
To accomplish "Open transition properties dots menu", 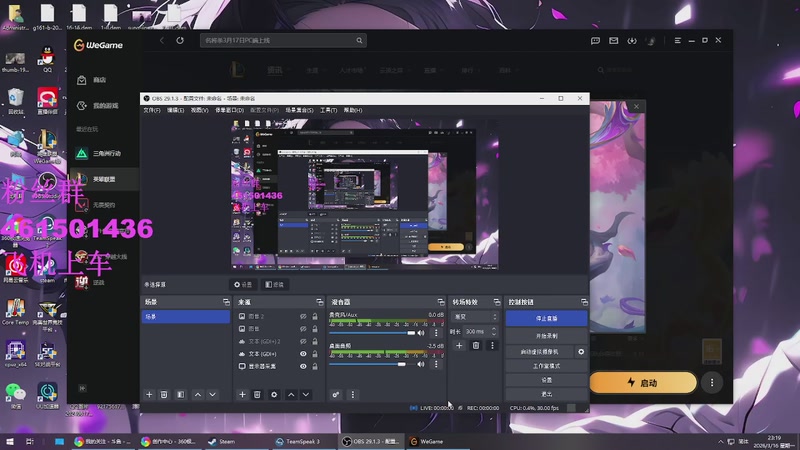I will (492, 345).
